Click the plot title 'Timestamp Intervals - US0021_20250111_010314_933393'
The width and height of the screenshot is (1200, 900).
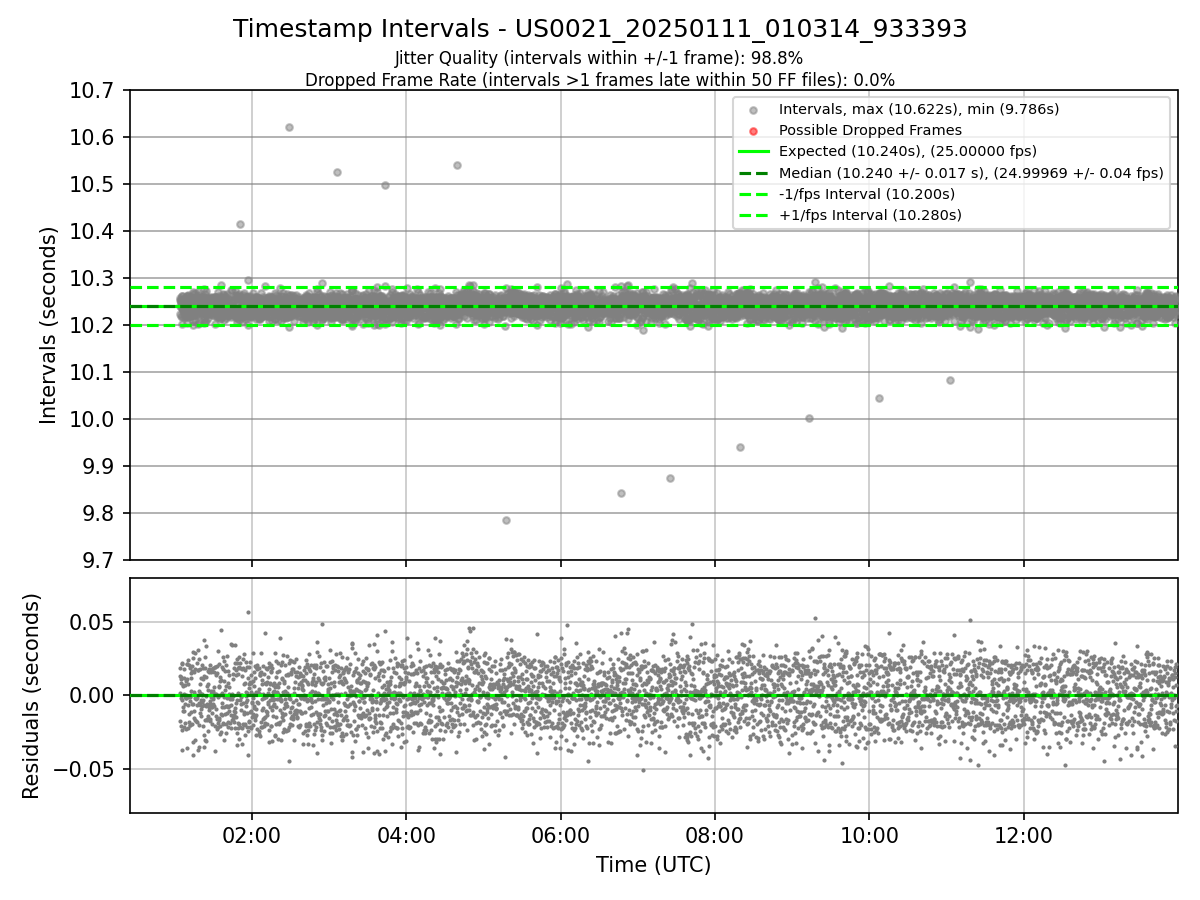point(600,29)
